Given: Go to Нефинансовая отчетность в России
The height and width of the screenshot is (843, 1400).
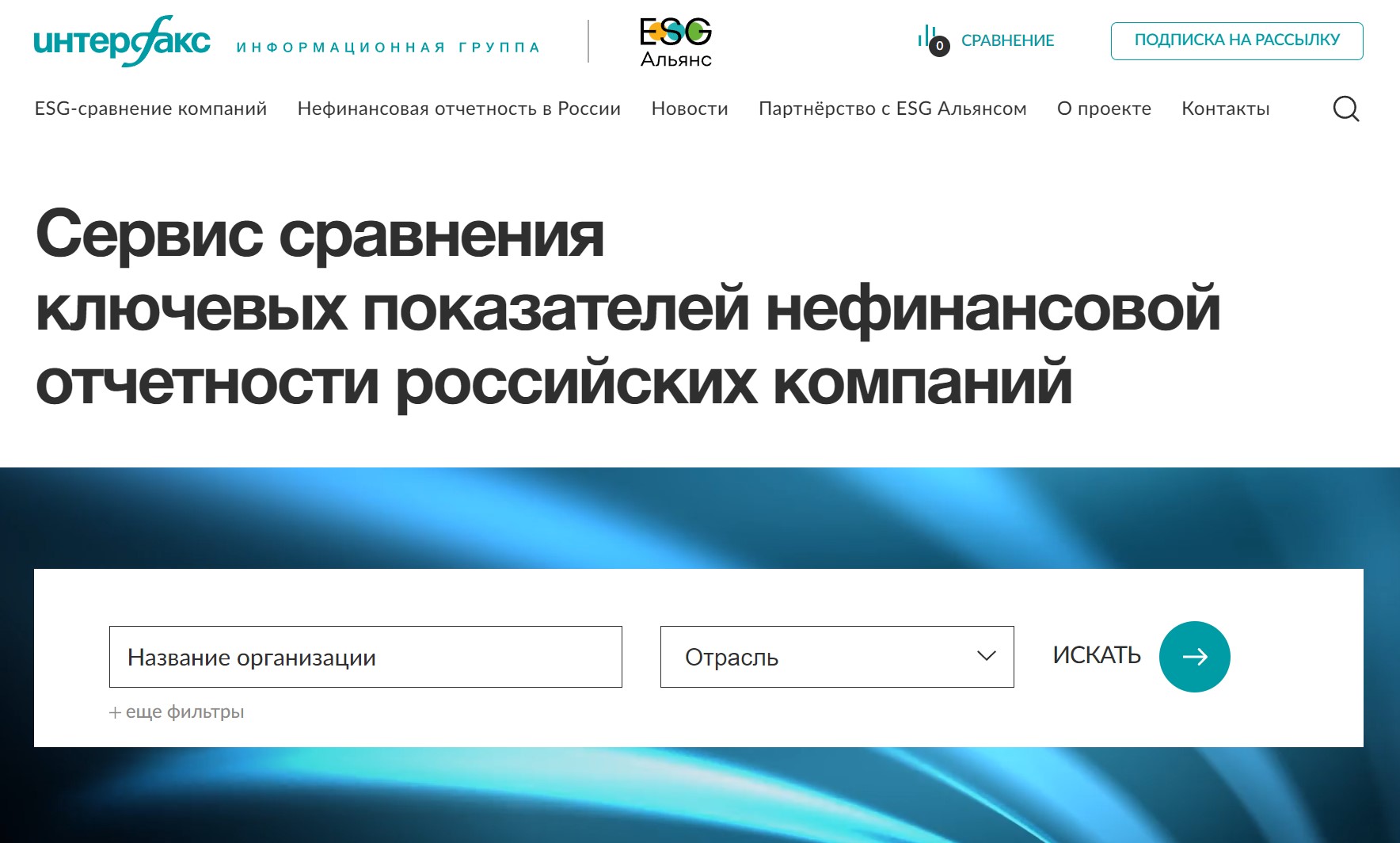Looking at the screenshot, I should coord(459,109).
